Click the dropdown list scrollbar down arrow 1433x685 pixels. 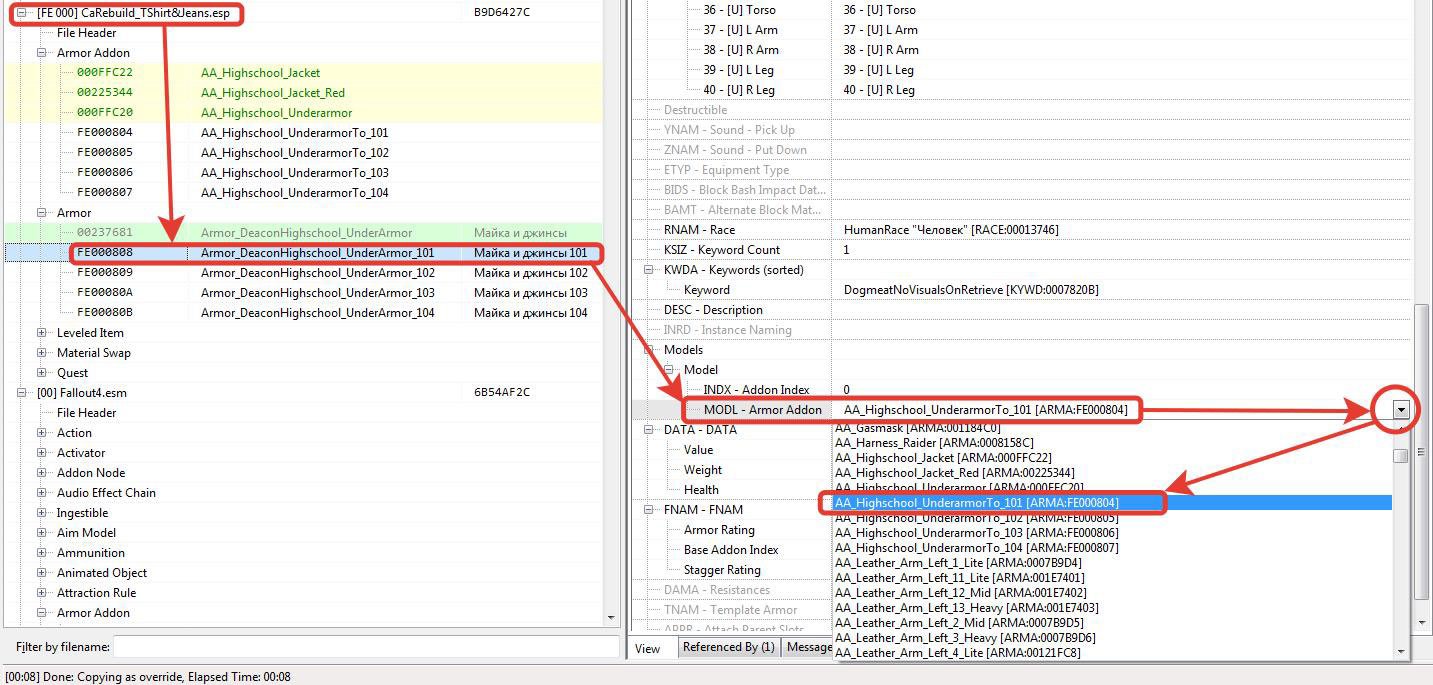1401,652
